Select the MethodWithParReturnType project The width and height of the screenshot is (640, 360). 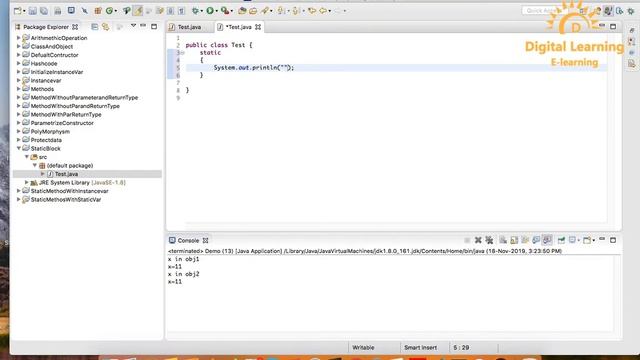pyautogui.click(x=66, y=115)
